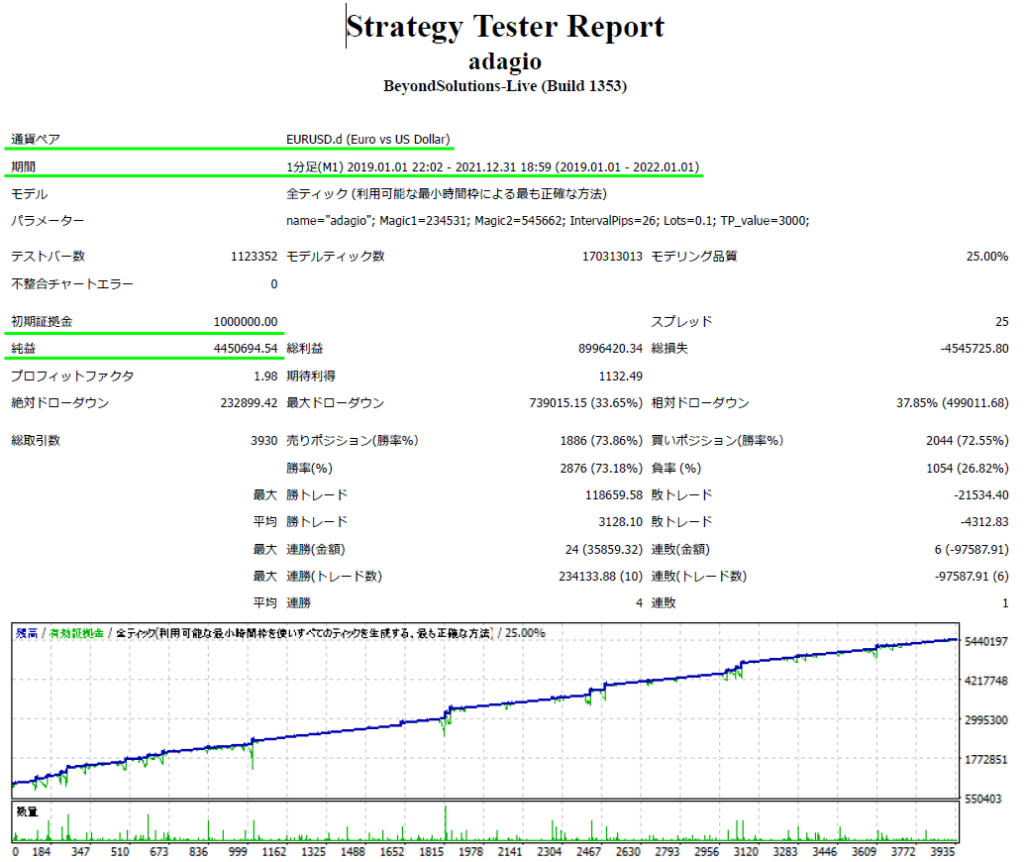Click the win rate value 2876 (73.18%)
Viewport: 1024px width, 862px height.
pyautogui.click(x=601, y=468)
